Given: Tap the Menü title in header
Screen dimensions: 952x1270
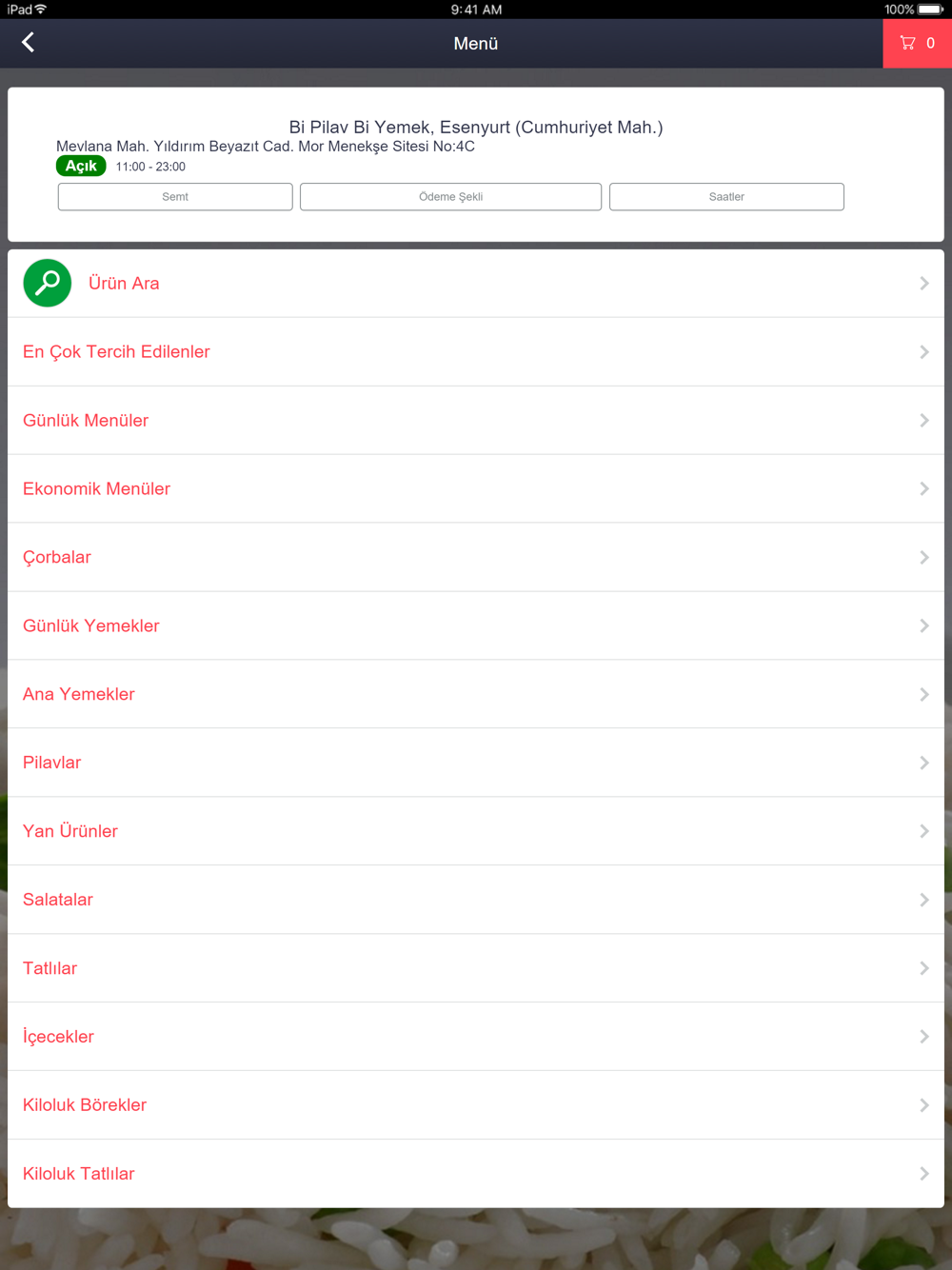Looking at the screenshot, I should coord(476,44).
